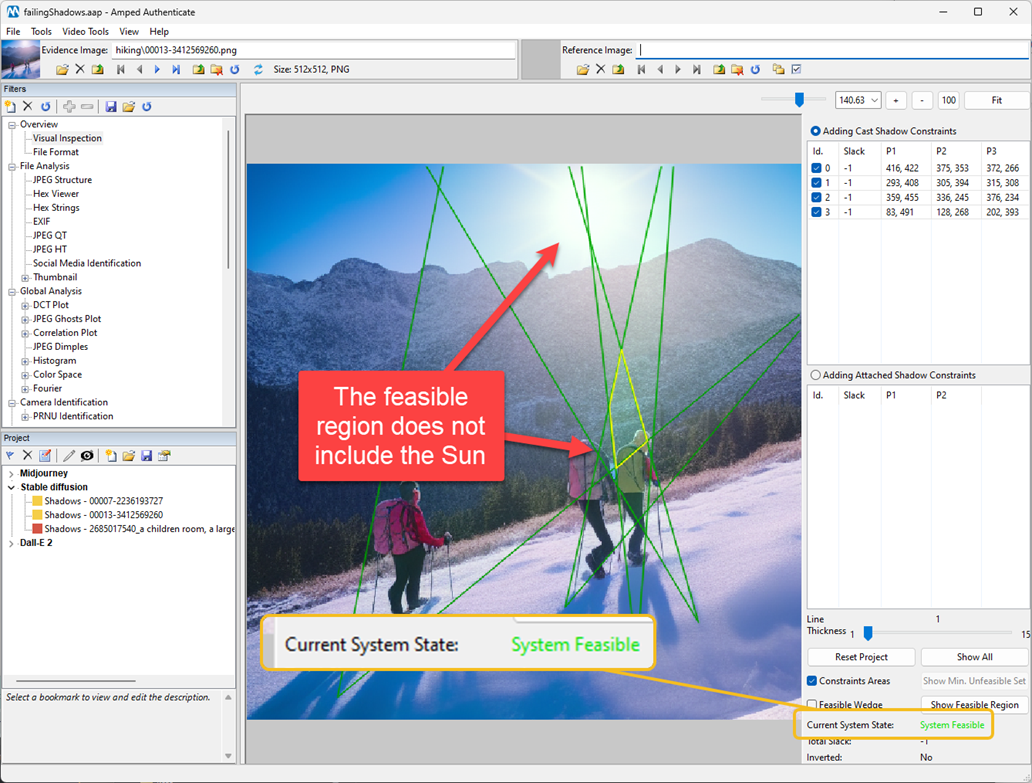Screen dimensions: 1032x783
Task: Select the Visual Inspection filter in the tree
Action: (x=67, y=138)
